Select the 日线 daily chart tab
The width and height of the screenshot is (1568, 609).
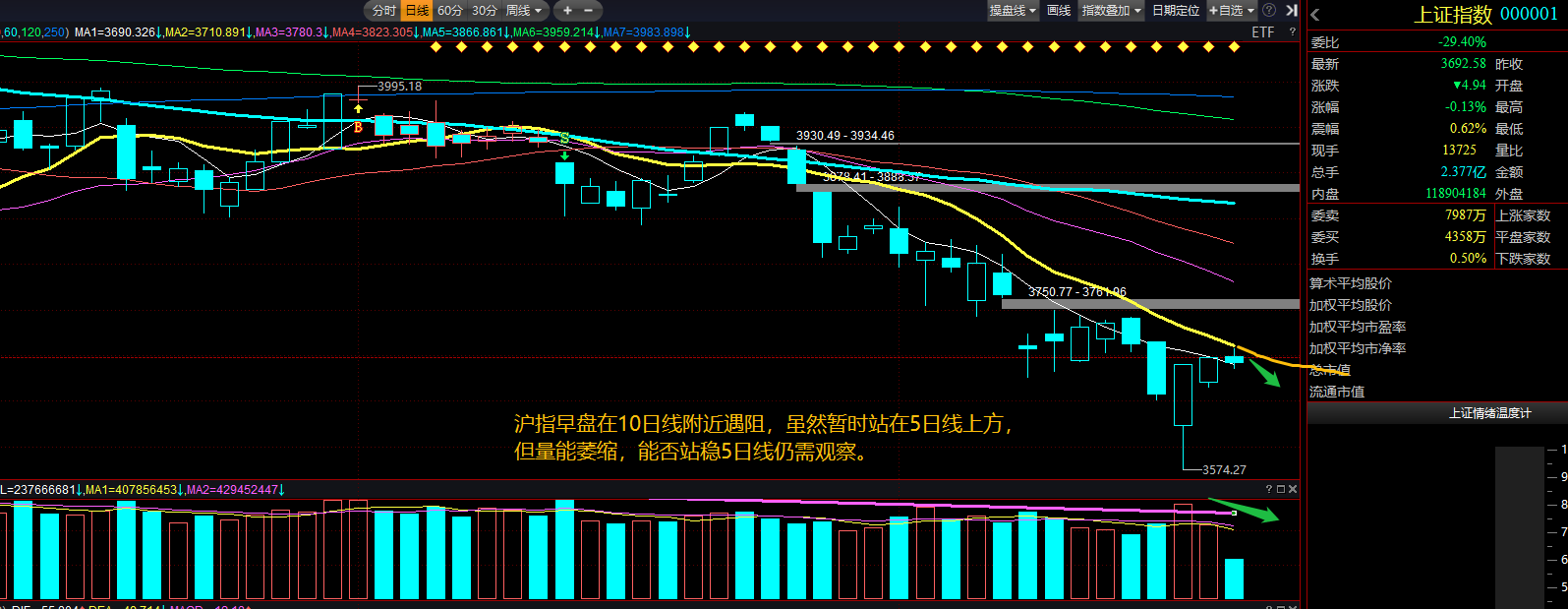click(417, 11)
